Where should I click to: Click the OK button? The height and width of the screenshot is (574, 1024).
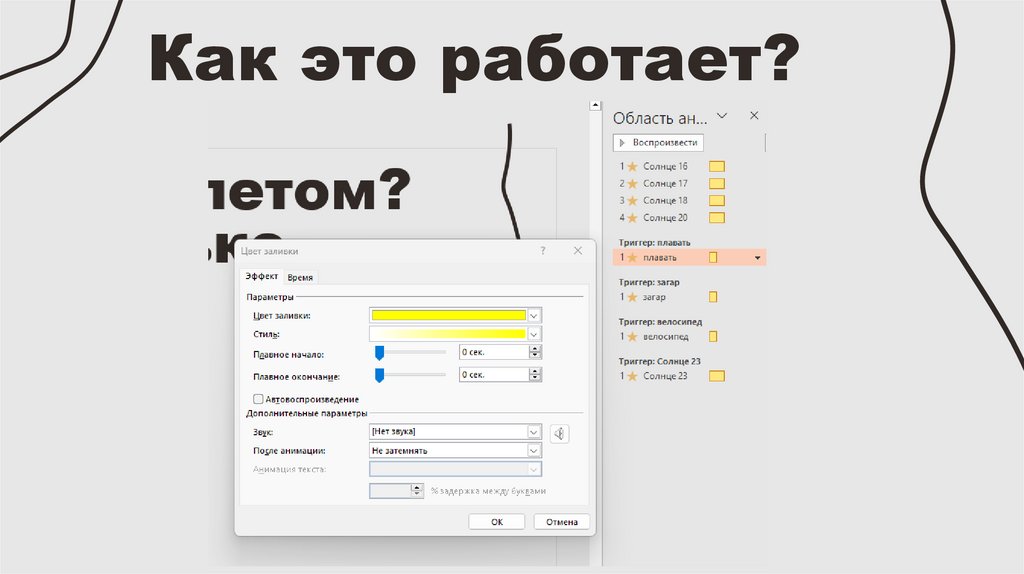point(497,522)
